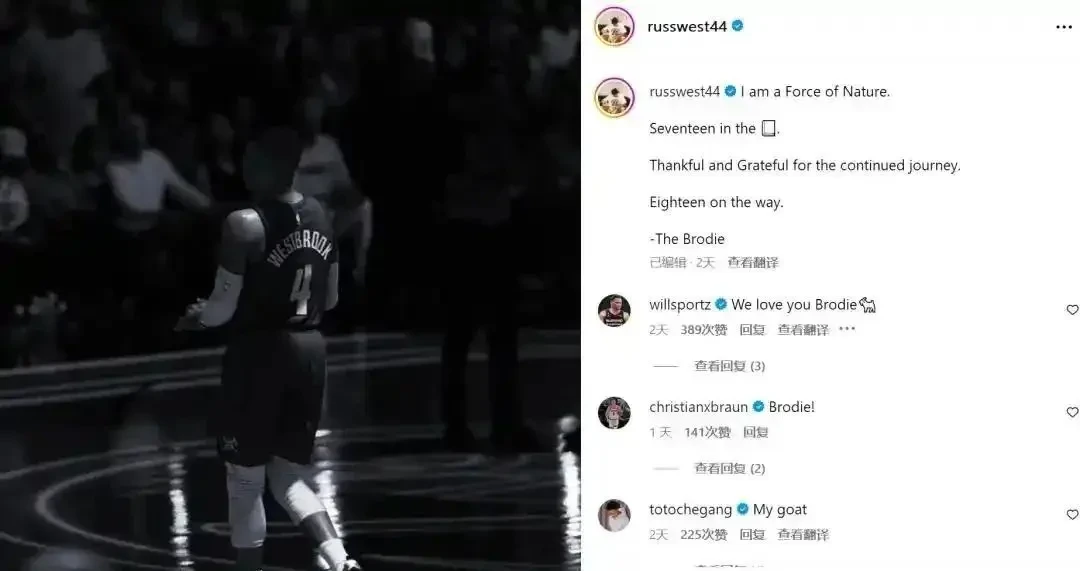This screenshot has width=1080, height=571.
Task: Open more options on willsportz comment
Action: pyautogui.click(x=847, y=329)
